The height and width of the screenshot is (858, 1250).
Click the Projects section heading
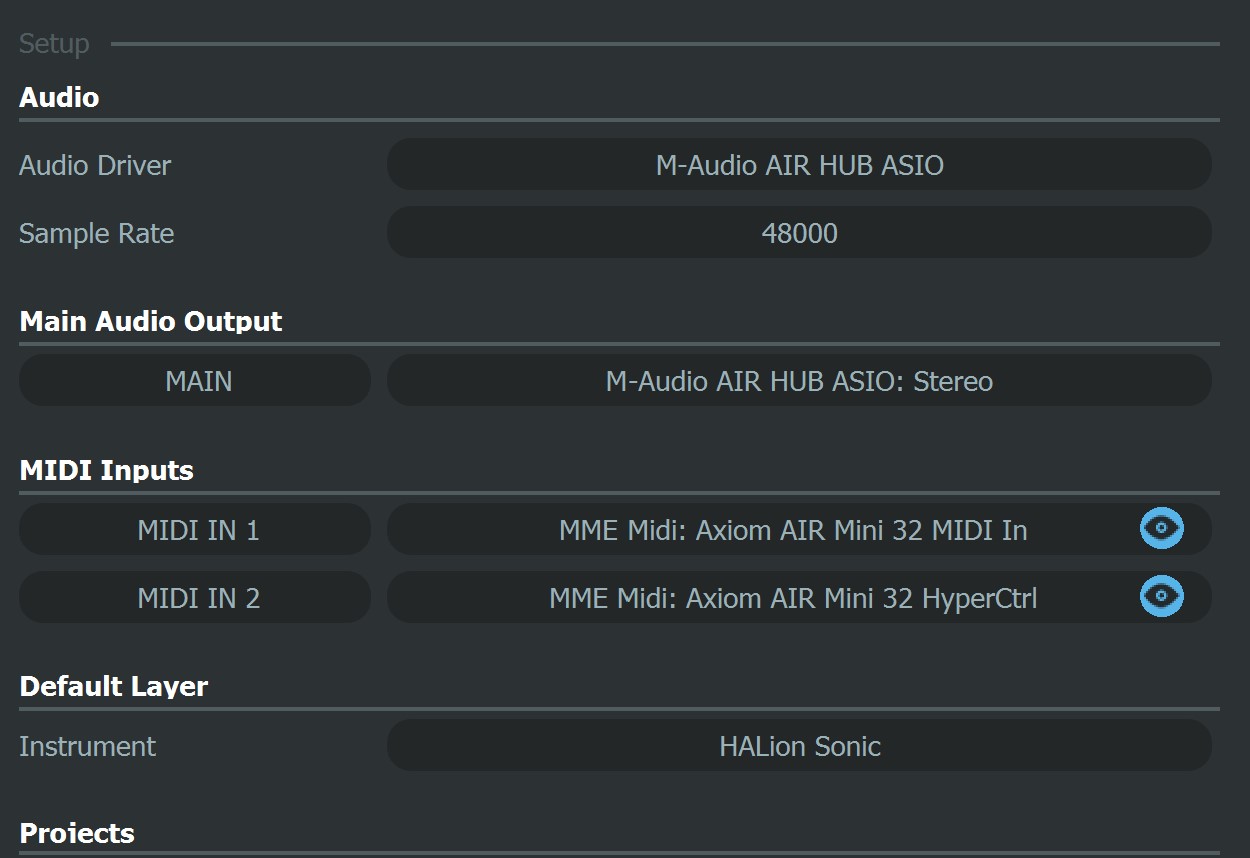tap(77, 833)
